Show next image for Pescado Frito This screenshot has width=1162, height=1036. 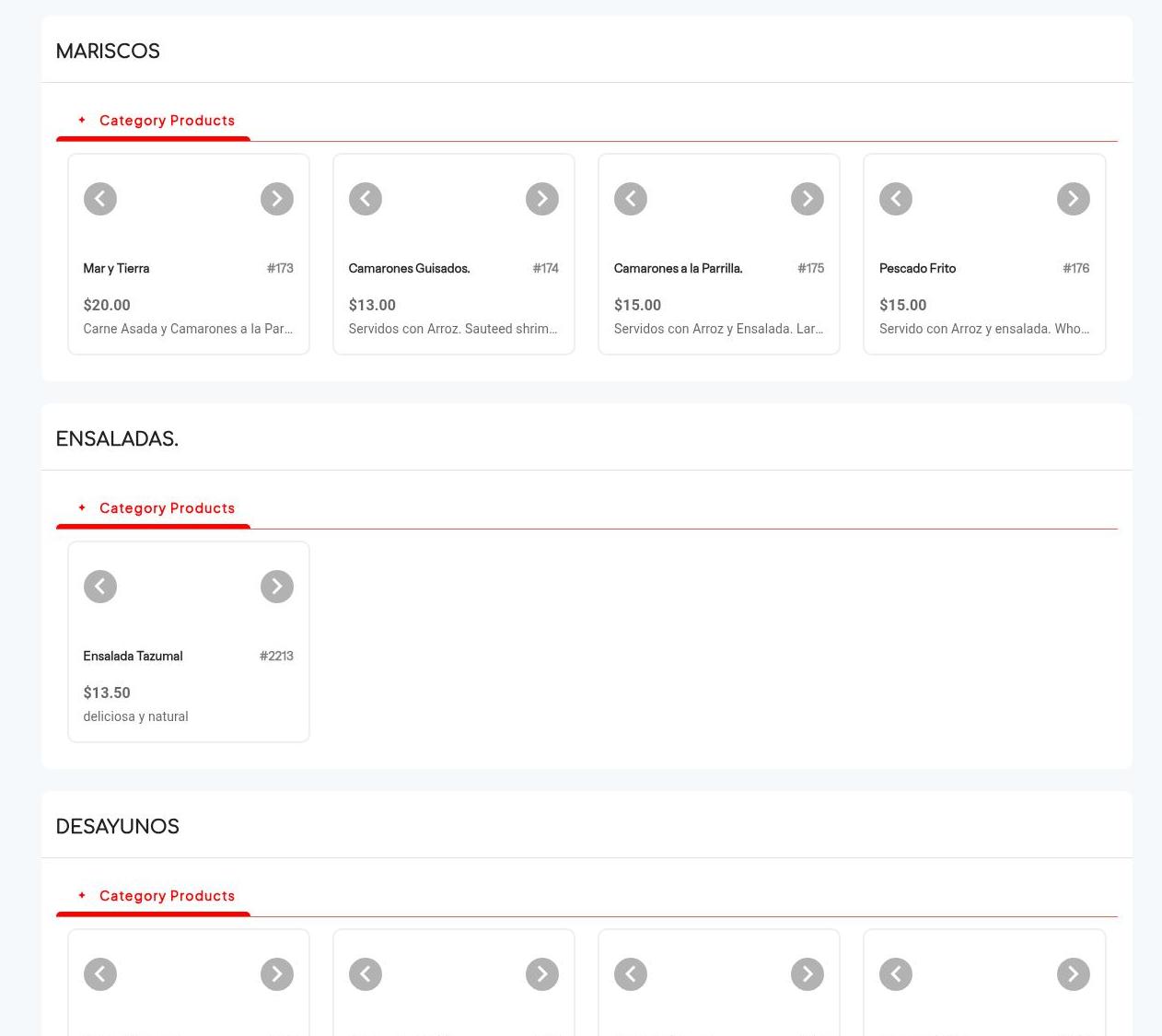coord(1073,199)
